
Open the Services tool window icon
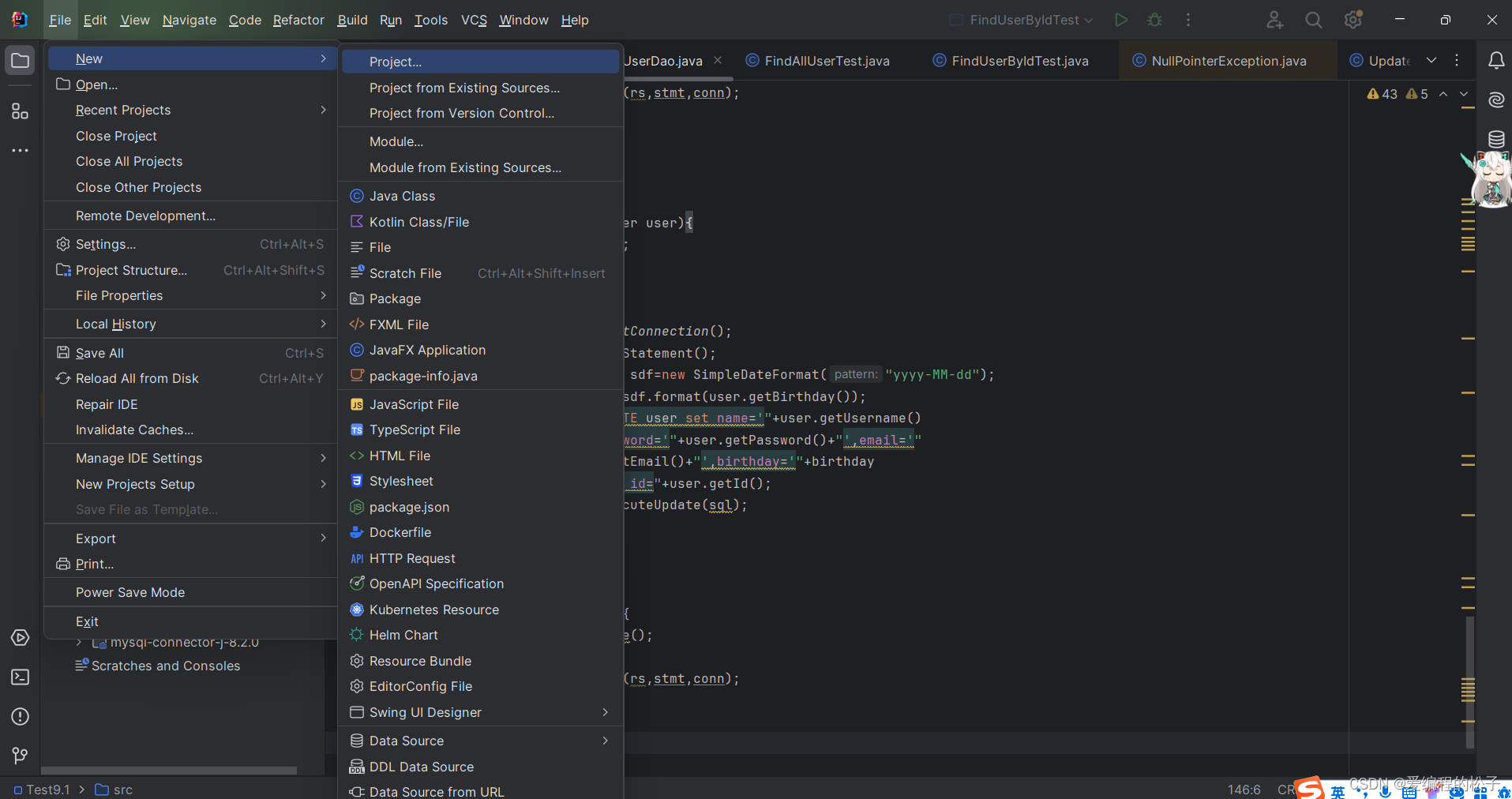pos(21,637)
